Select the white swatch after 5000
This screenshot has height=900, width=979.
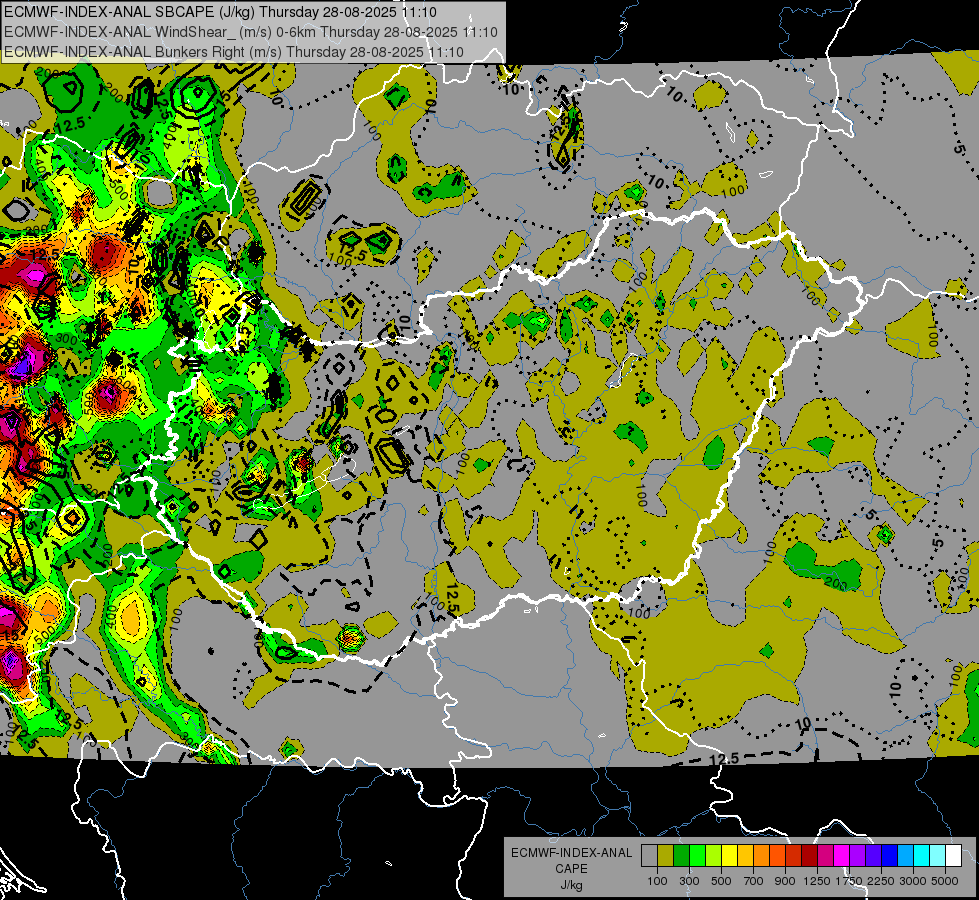(x=953, y=855)
